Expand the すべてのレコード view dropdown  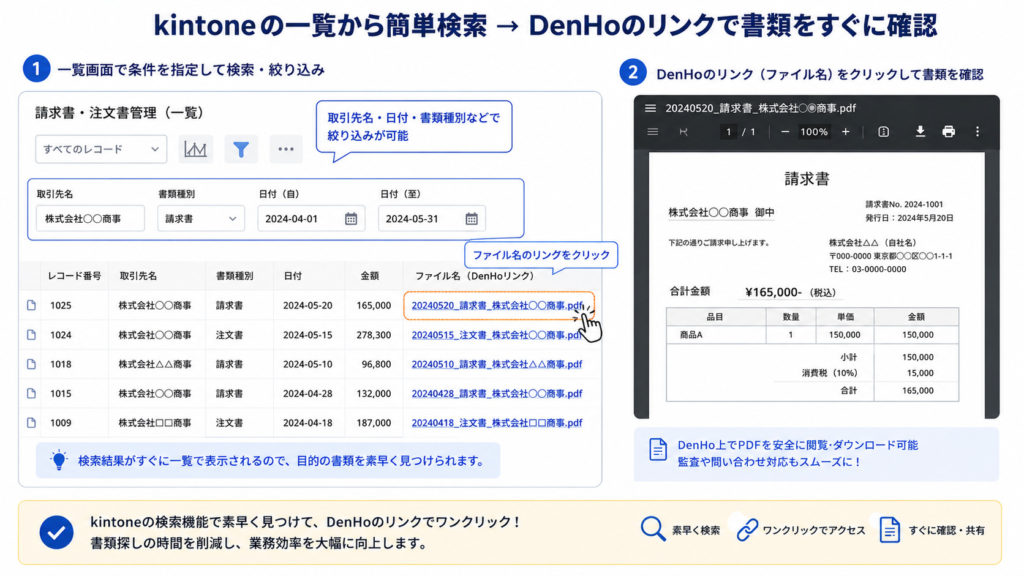click(x=101, y=149)
